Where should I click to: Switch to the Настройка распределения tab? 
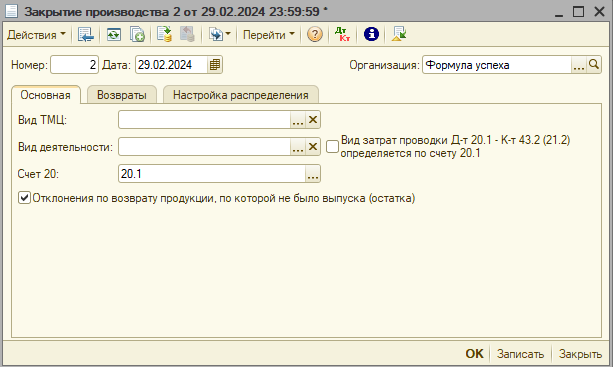241,95
